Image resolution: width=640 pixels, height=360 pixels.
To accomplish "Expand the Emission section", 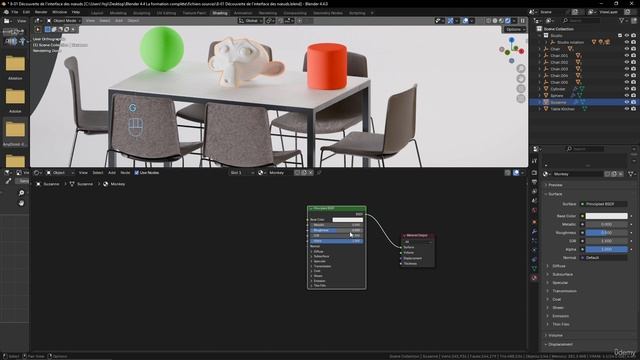I will point(560,316).
